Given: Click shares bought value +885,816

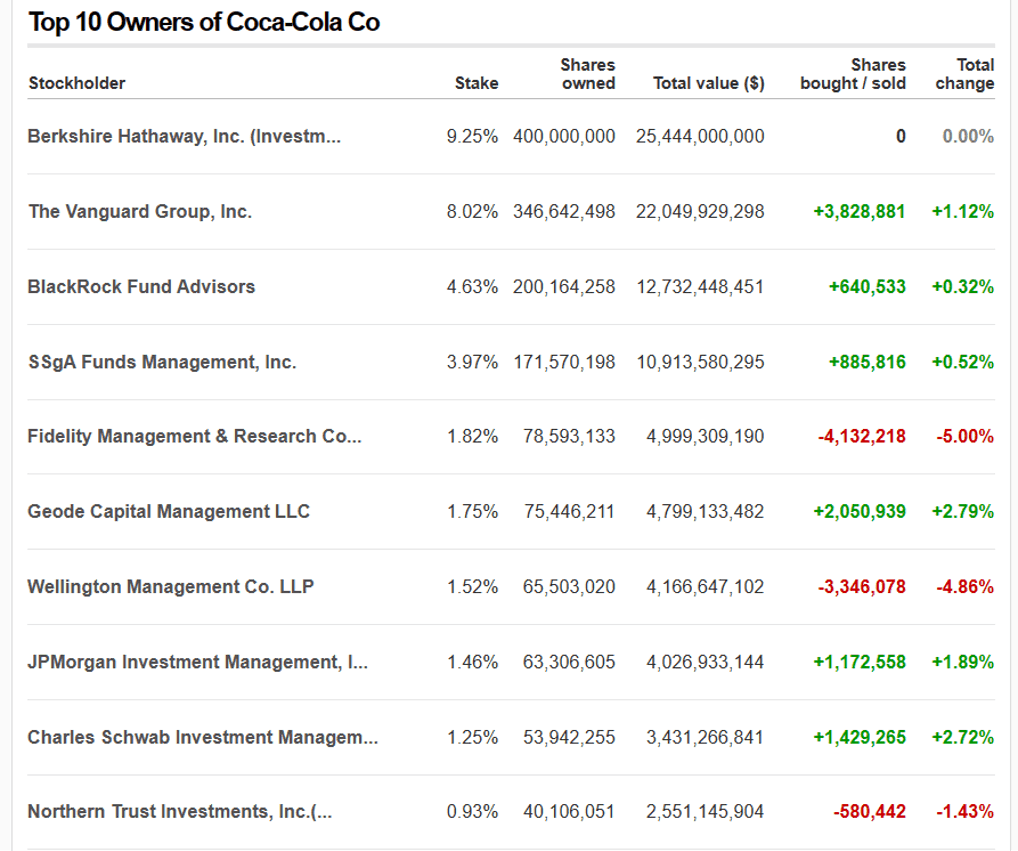Looking at the screenshot, I should pyautogui.click(x=867, y=362).
